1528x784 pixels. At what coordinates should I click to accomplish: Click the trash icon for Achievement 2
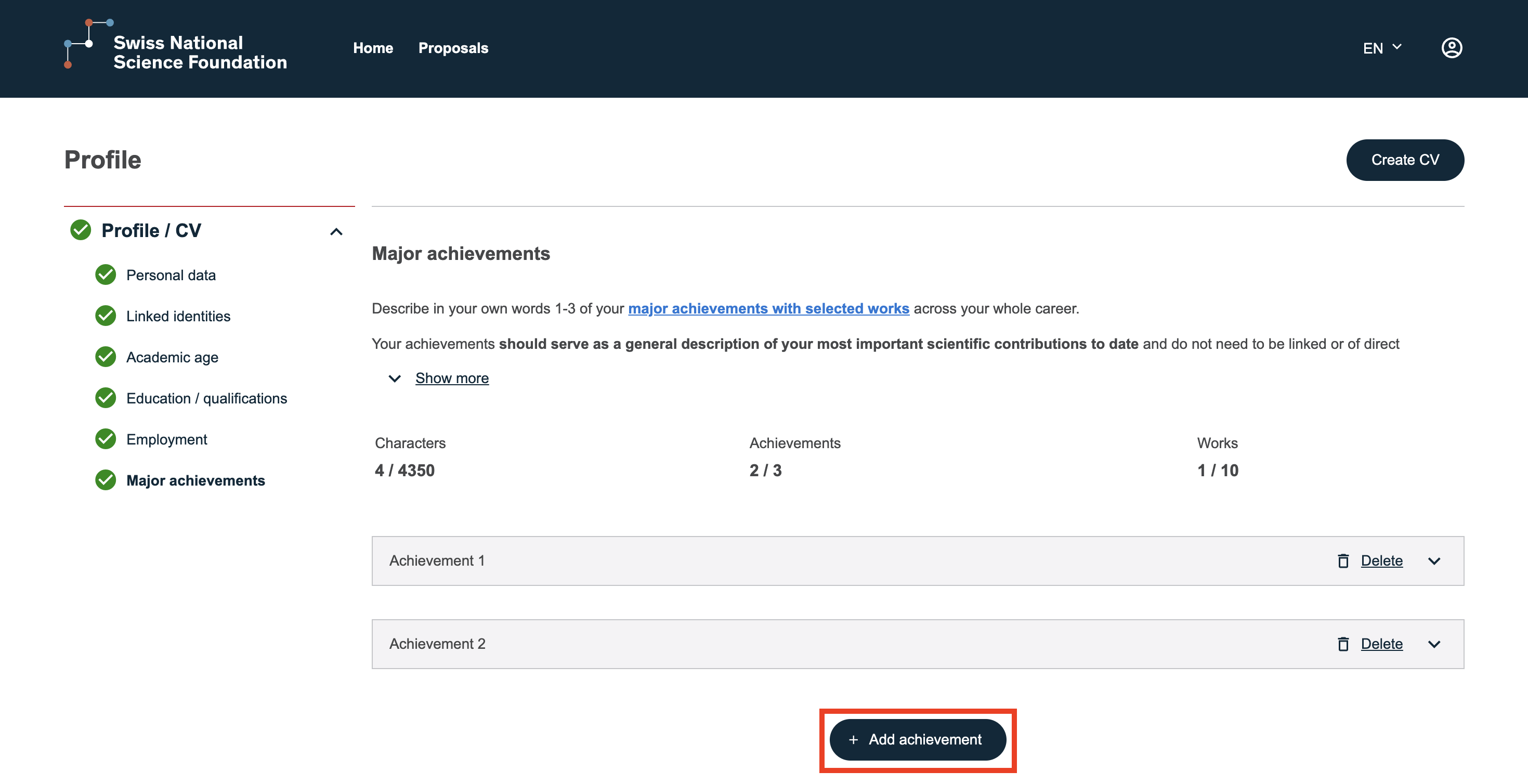[x=1343, y=644]
